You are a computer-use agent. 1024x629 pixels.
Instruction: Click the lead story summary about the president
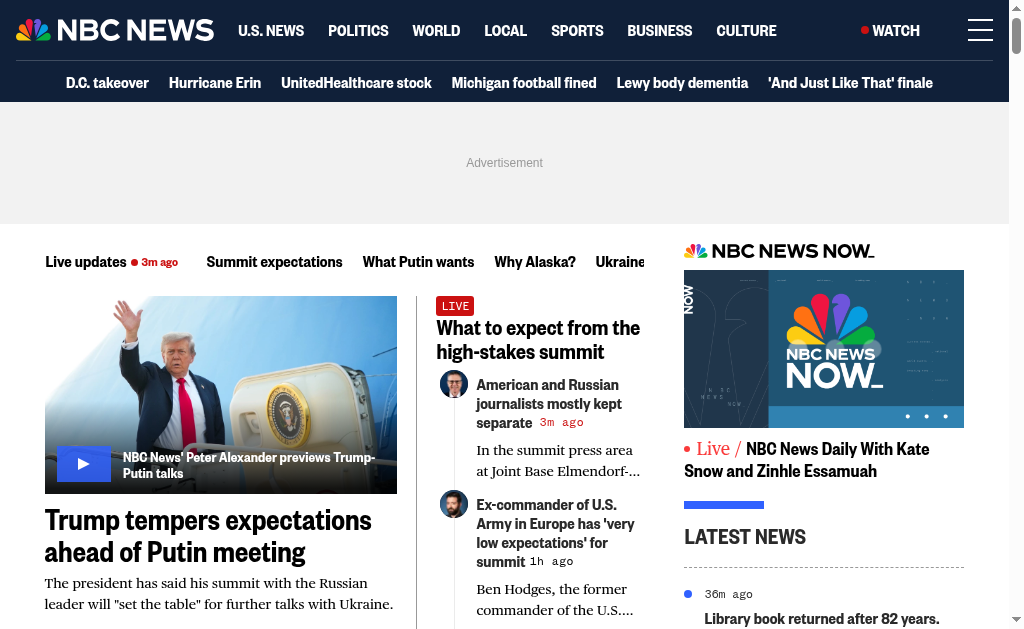[219, 594]
